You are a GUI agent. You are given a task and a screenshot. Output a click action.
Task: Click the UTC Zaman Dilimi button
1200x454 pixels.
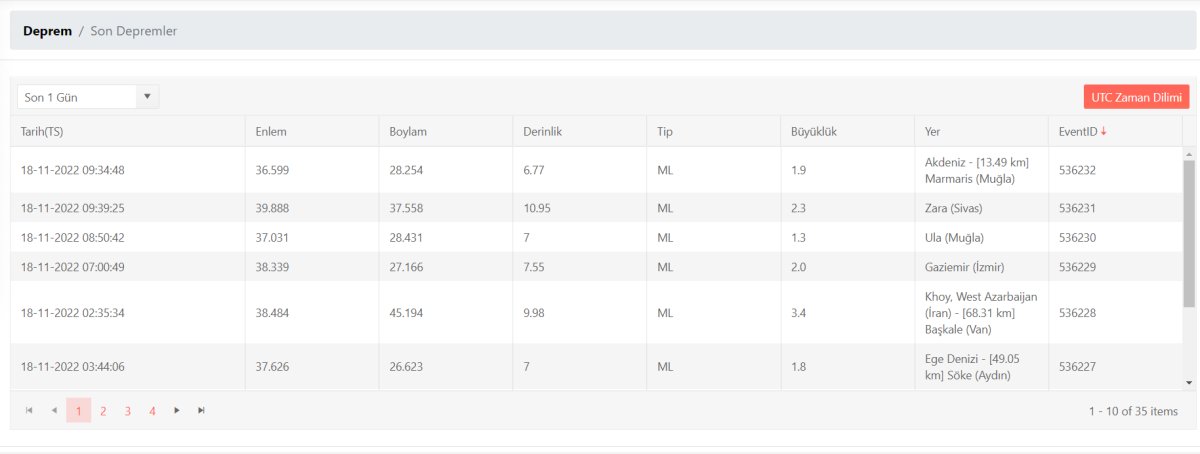pyautogui.click(x=1136, y=97)
